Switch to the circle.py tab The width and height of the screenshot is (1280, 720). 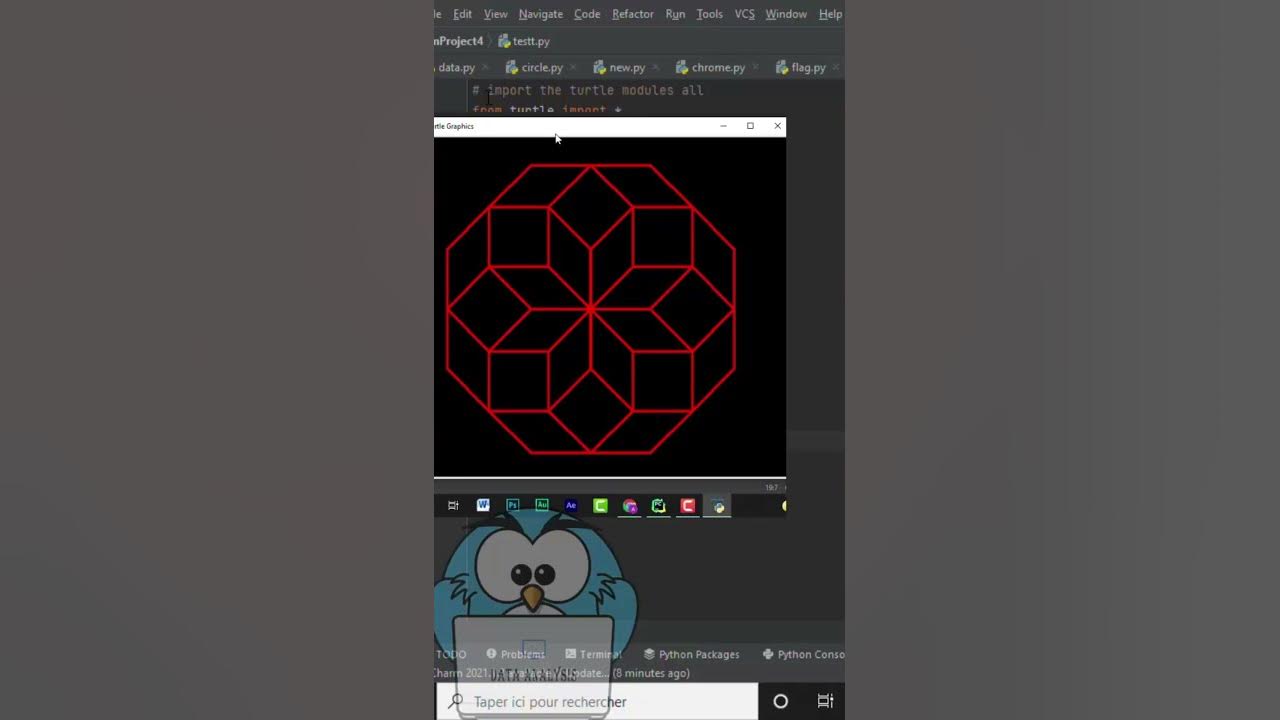[x=541, y=68]
